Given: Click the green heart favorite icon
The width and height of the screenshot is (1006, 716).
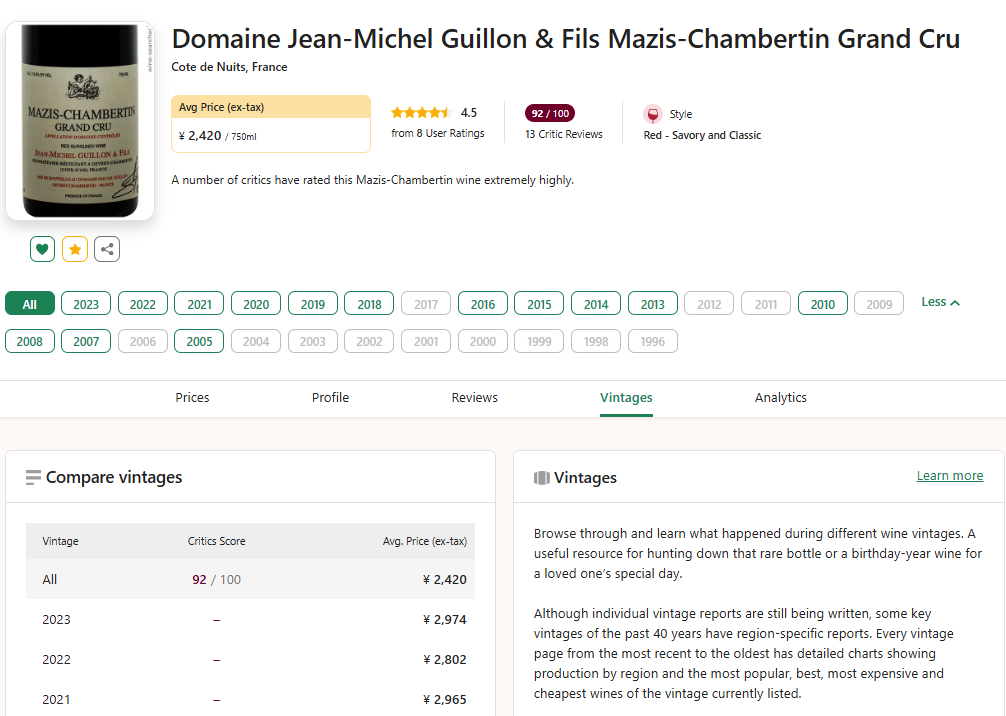Looking at the screenshot, I should (x=42, y=249).
